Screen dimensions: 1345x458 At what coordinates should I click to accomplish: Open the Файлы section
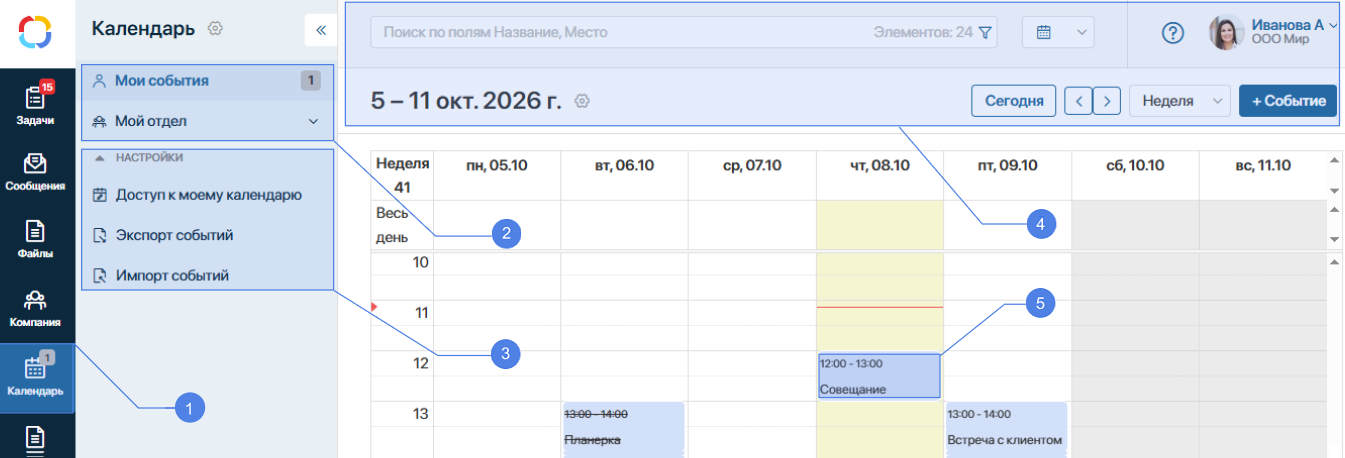[37, 240]
